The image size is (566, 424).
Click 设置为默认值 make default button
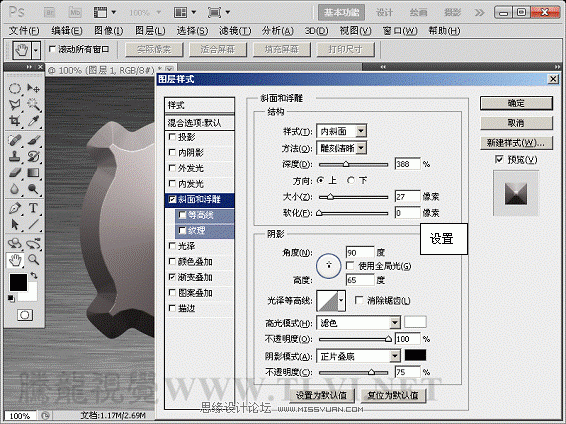pyautogui.click(x=322, y=395)
